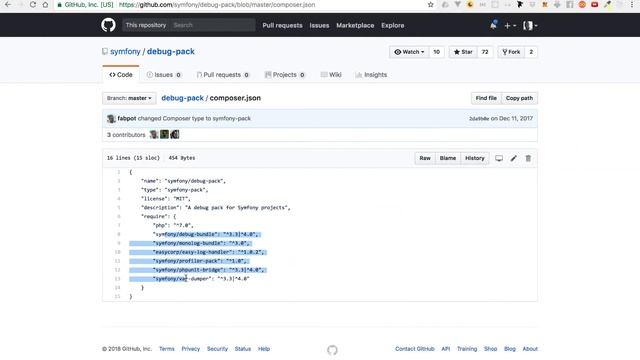
Task: Switch to the Wiki tab
Action: tap(331, 75)
